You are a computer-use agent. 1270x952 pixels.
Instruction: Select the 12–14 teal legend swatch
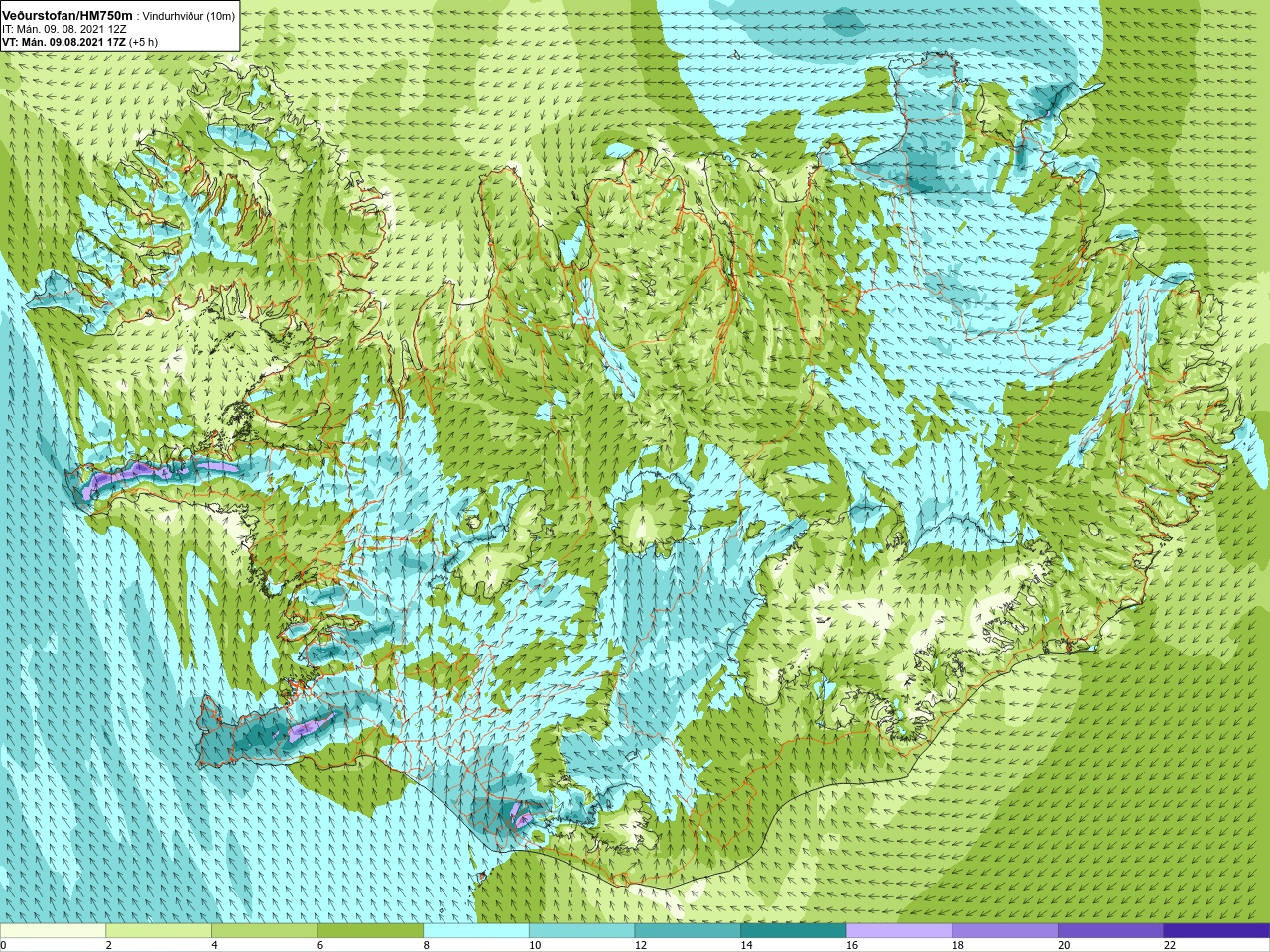688,931
